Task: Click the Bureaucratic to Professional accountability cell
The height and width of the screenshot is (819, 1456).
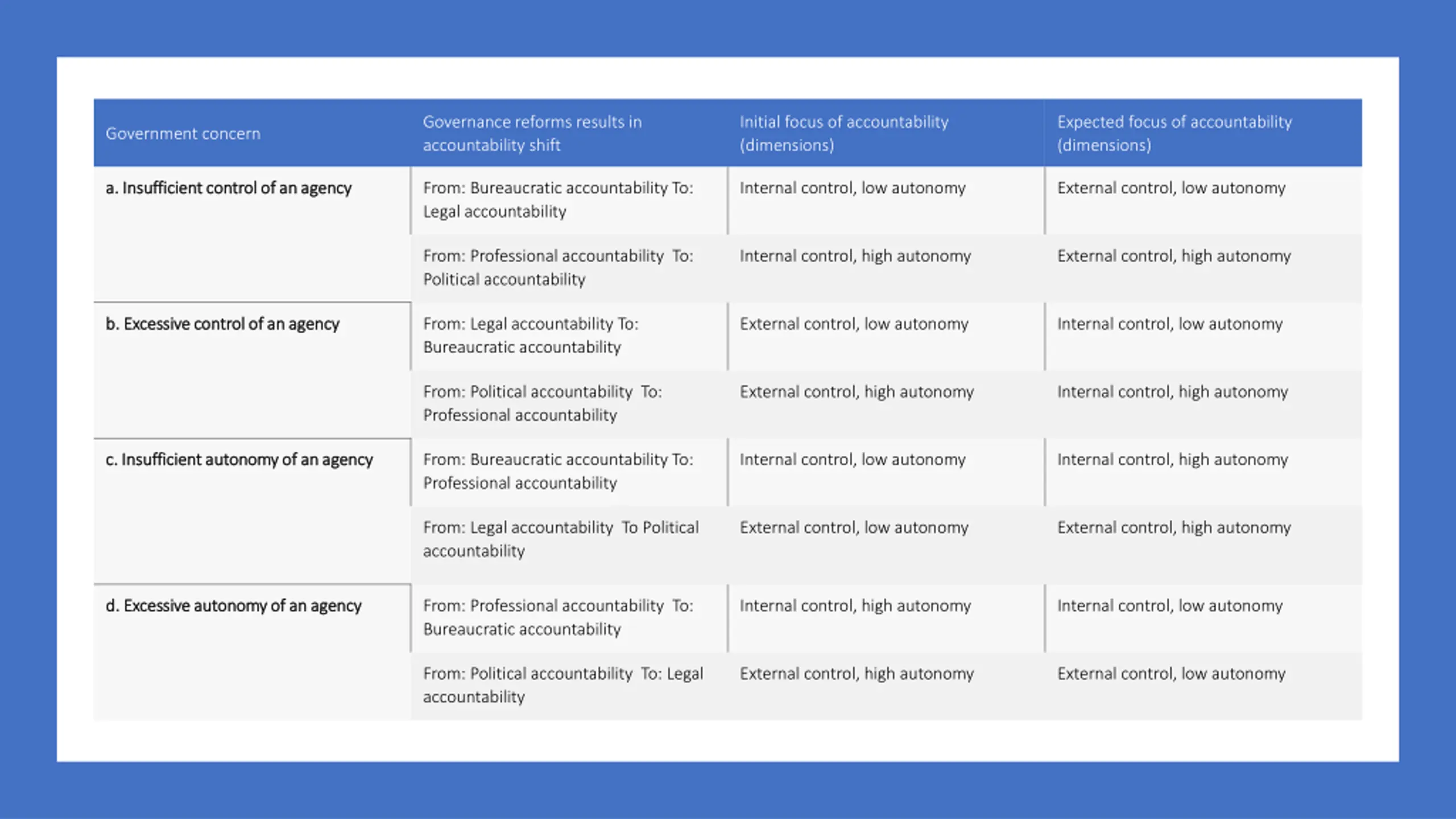Action: point(558,471)
